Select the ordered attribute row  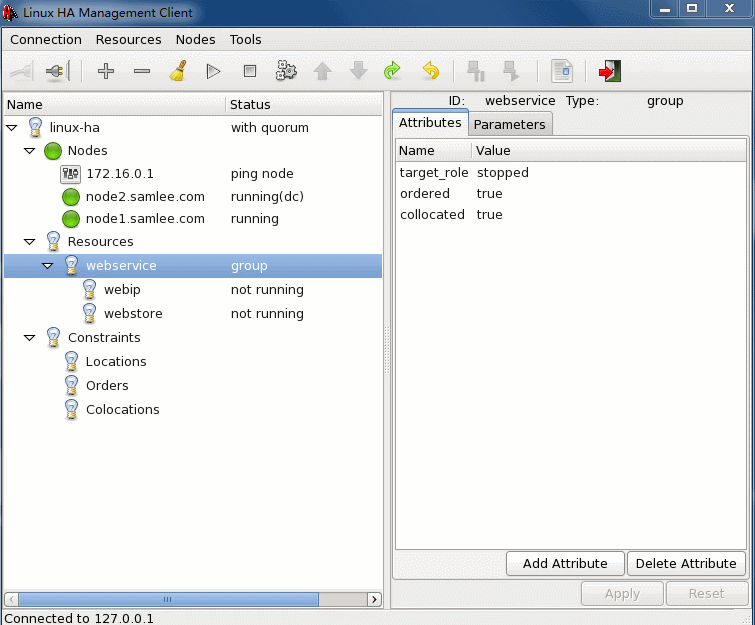pyautogui.click(x=571, y=194)
